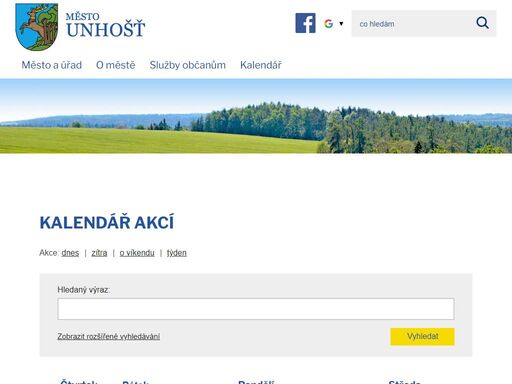
Task: Open the Služby občanům menu
Action: tap(188, 65)
